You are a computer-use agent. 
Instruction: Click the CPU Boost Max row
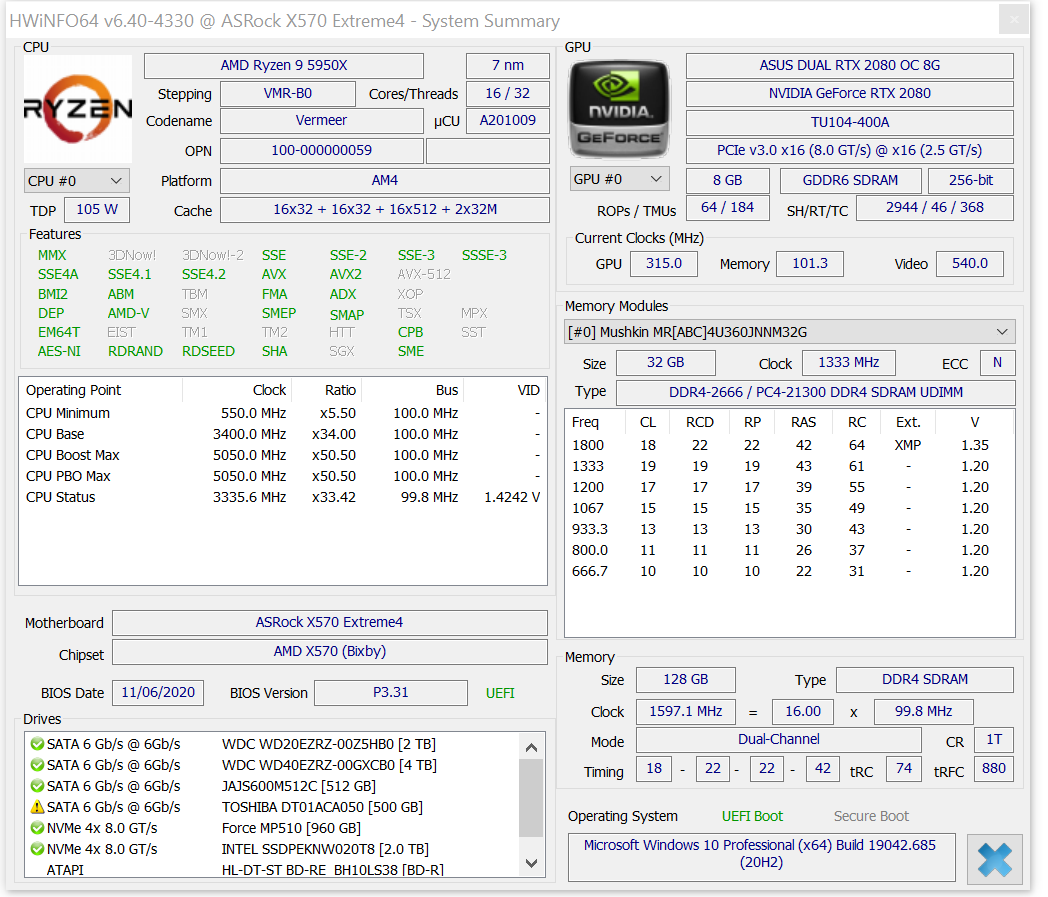283,455
